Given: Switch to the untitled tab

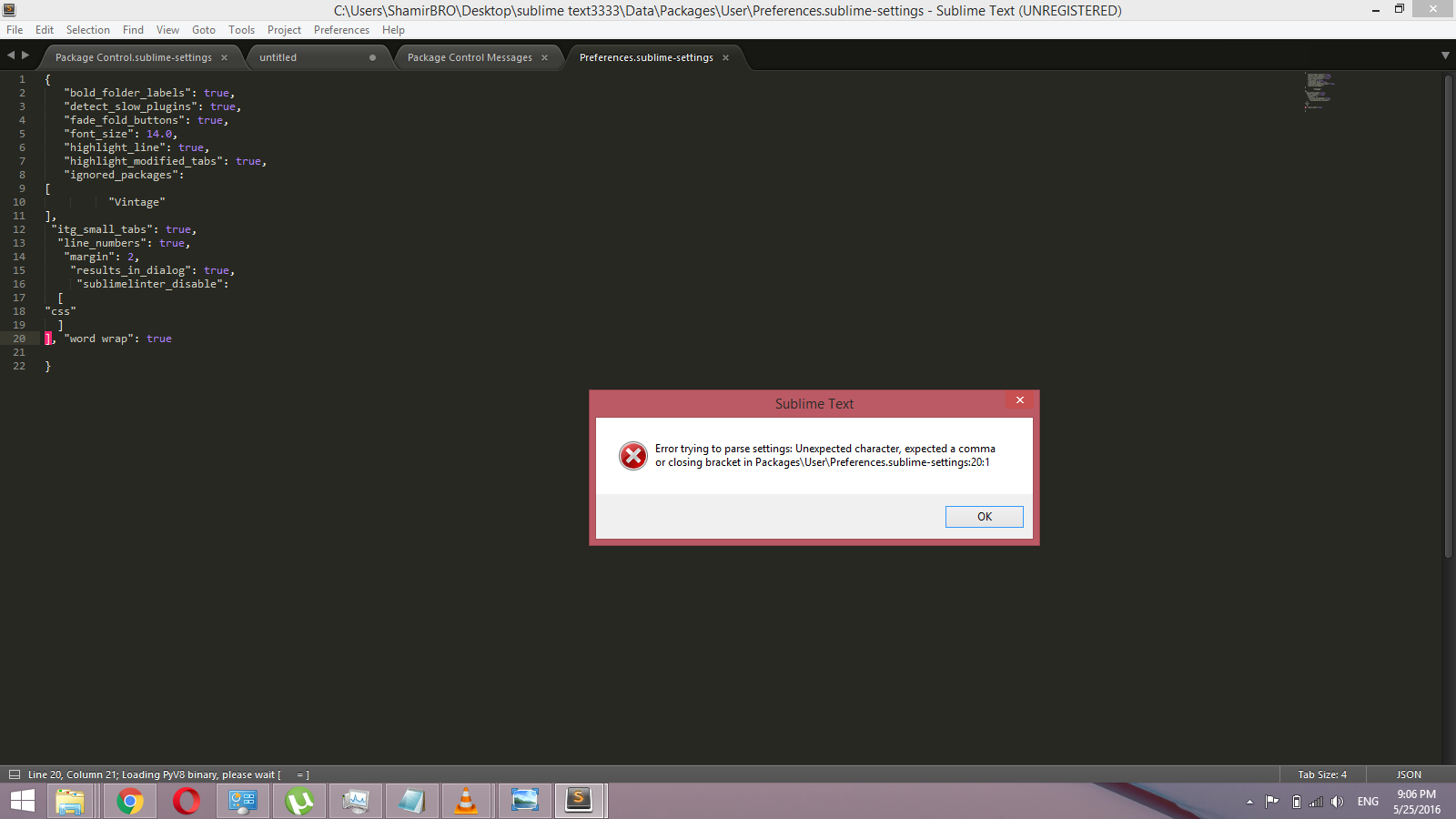Looking at the screenshot, I should click(278, 57).
